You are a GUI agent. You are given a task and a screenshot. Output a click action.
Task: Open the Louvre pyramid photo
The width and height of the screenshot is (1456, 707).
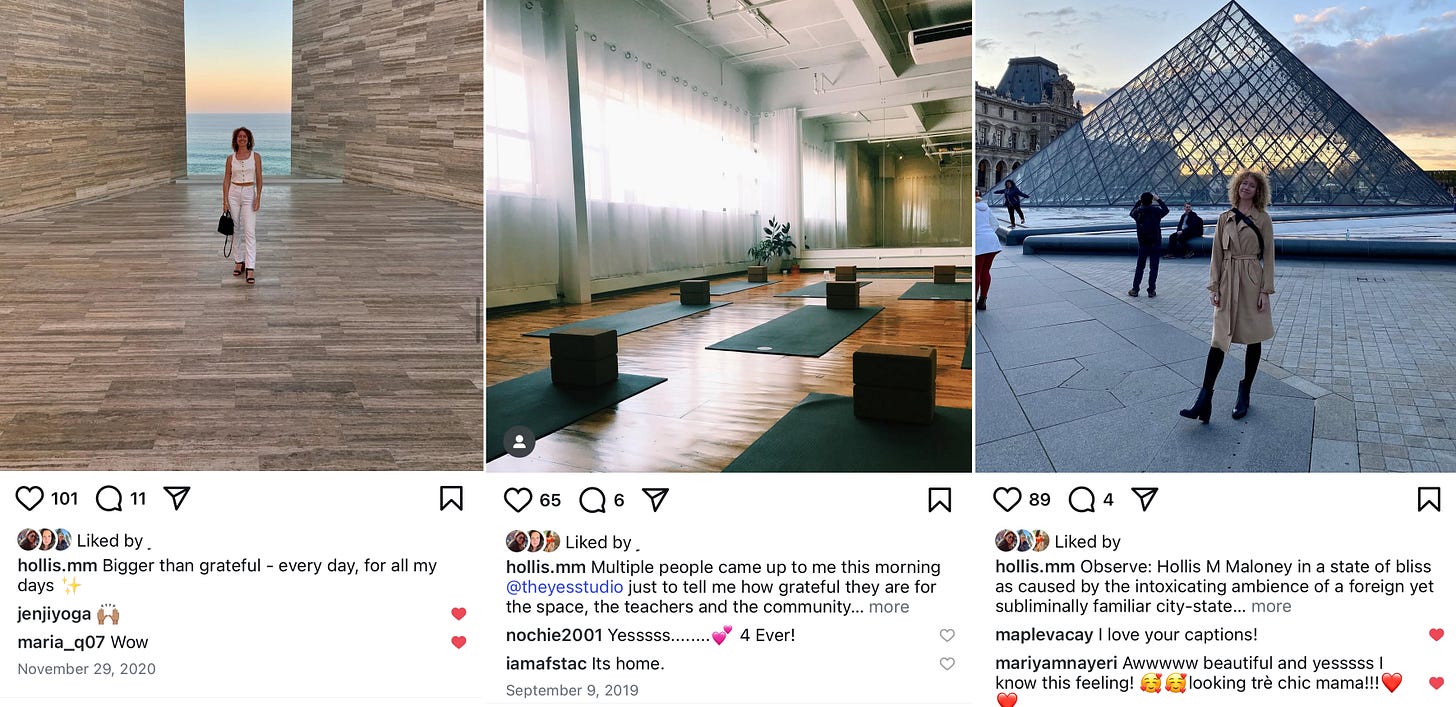click(x=1215, y=236)
